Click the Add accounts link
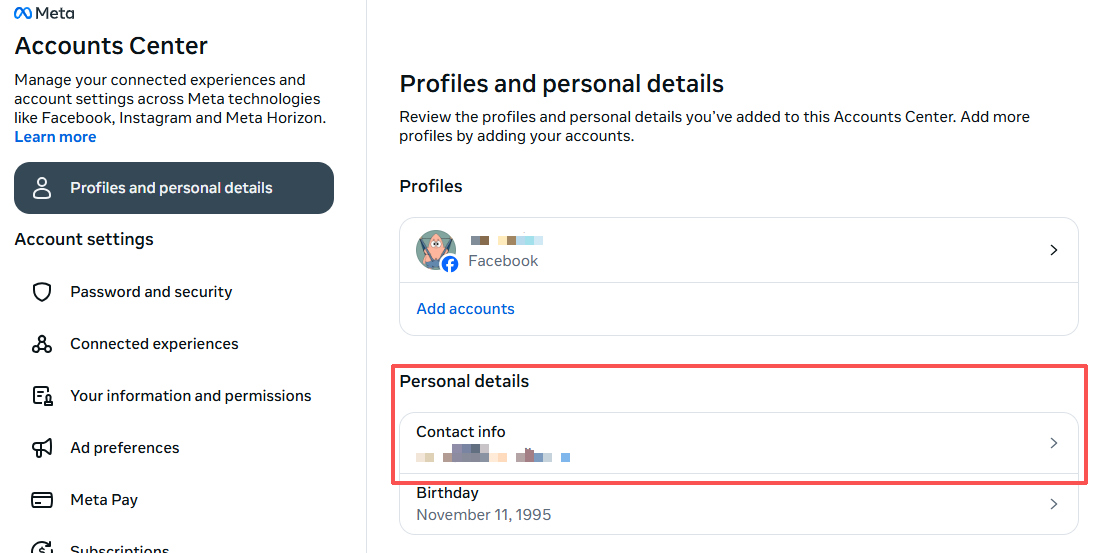The width and height of the screenshot is (1104, 553). click(x=465, y=309)
